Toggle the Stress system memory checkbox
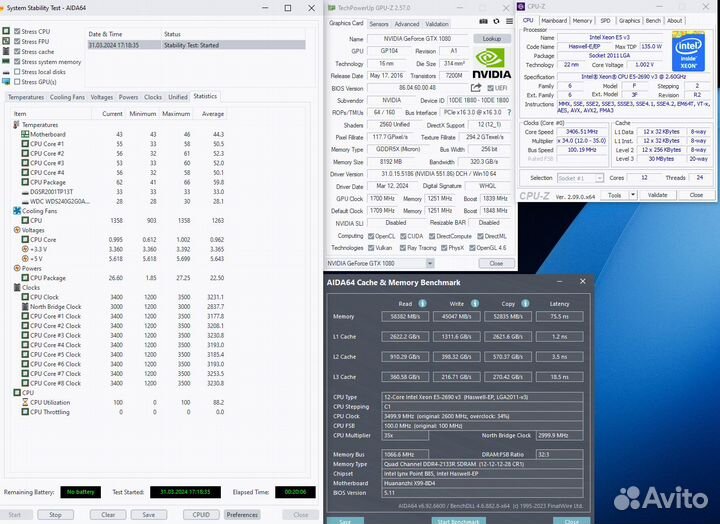This screenshot has height=524, width=720. (x=17, y=62)
